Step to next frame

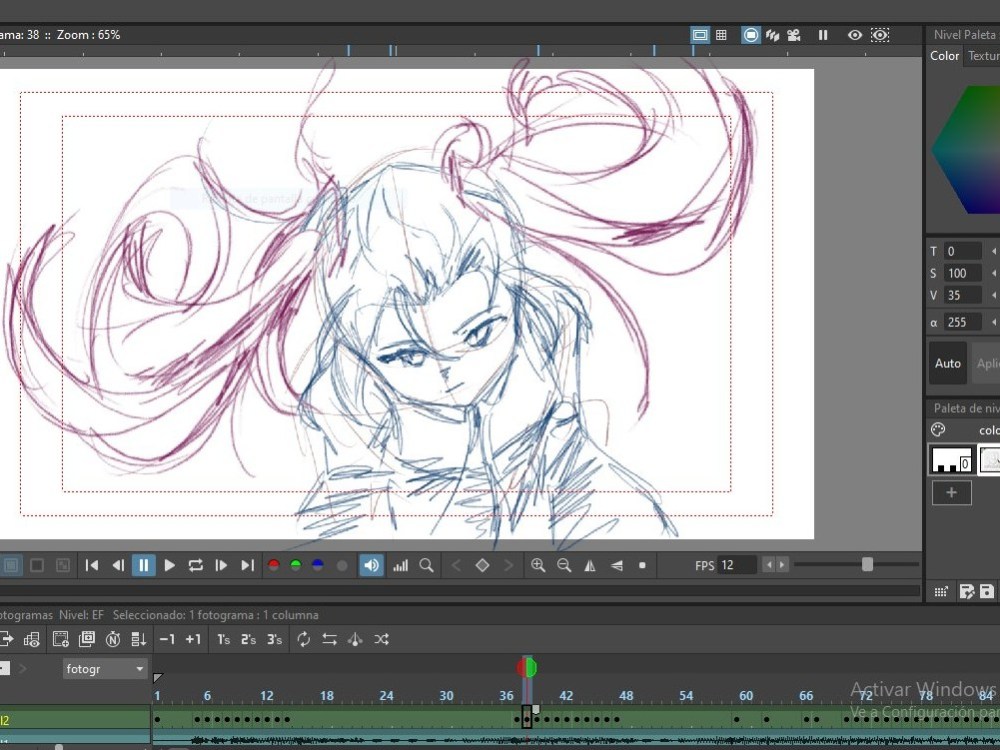[x=221, y=565]
